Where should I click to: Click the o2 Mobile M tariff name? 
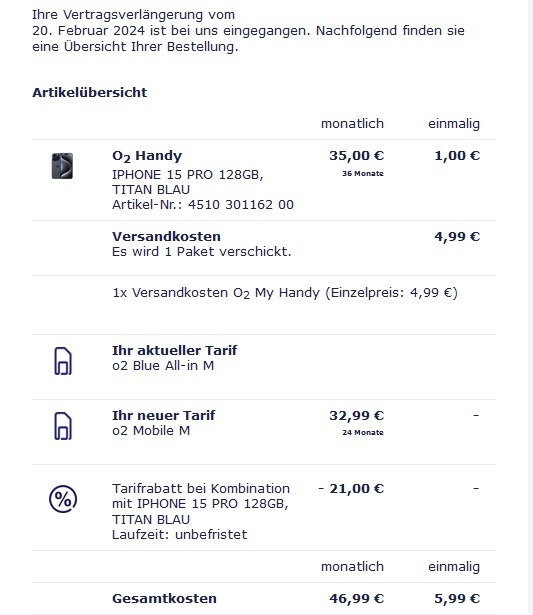[x=151, y=431]
